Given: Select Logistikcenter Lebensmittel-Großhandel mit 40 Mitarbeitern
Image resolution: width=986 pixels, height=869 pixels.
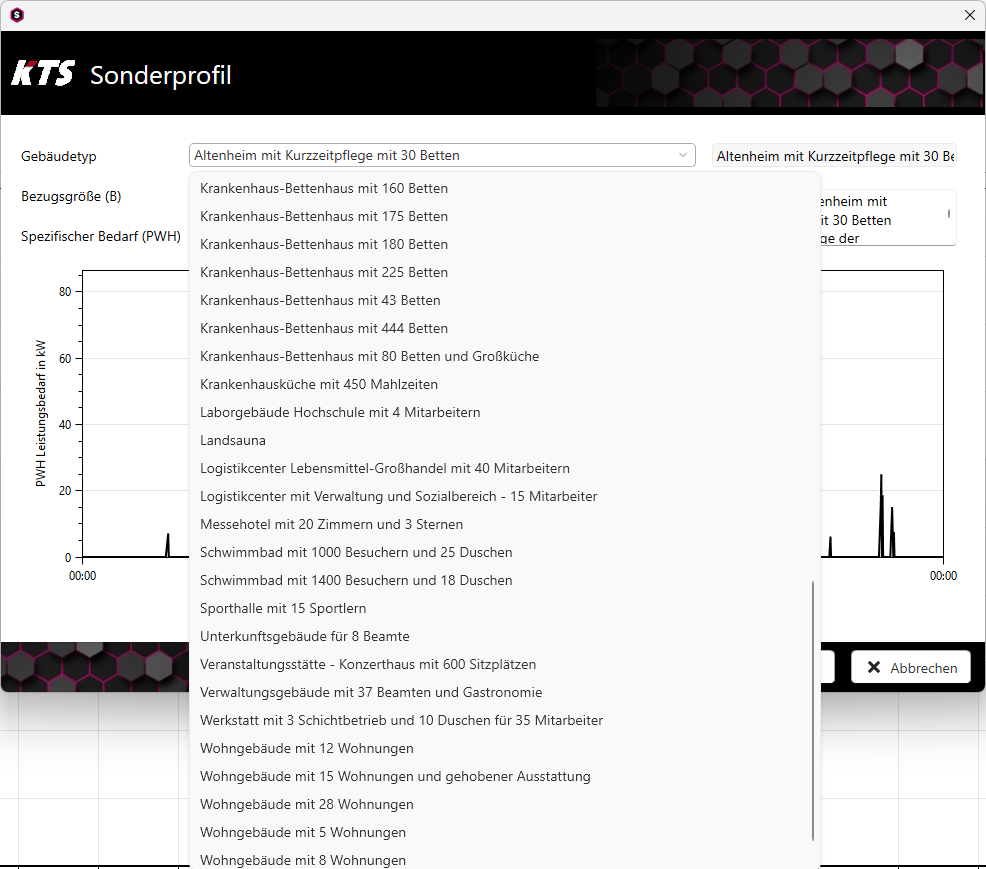Looking at the screenshot, I should pos(505,468).
